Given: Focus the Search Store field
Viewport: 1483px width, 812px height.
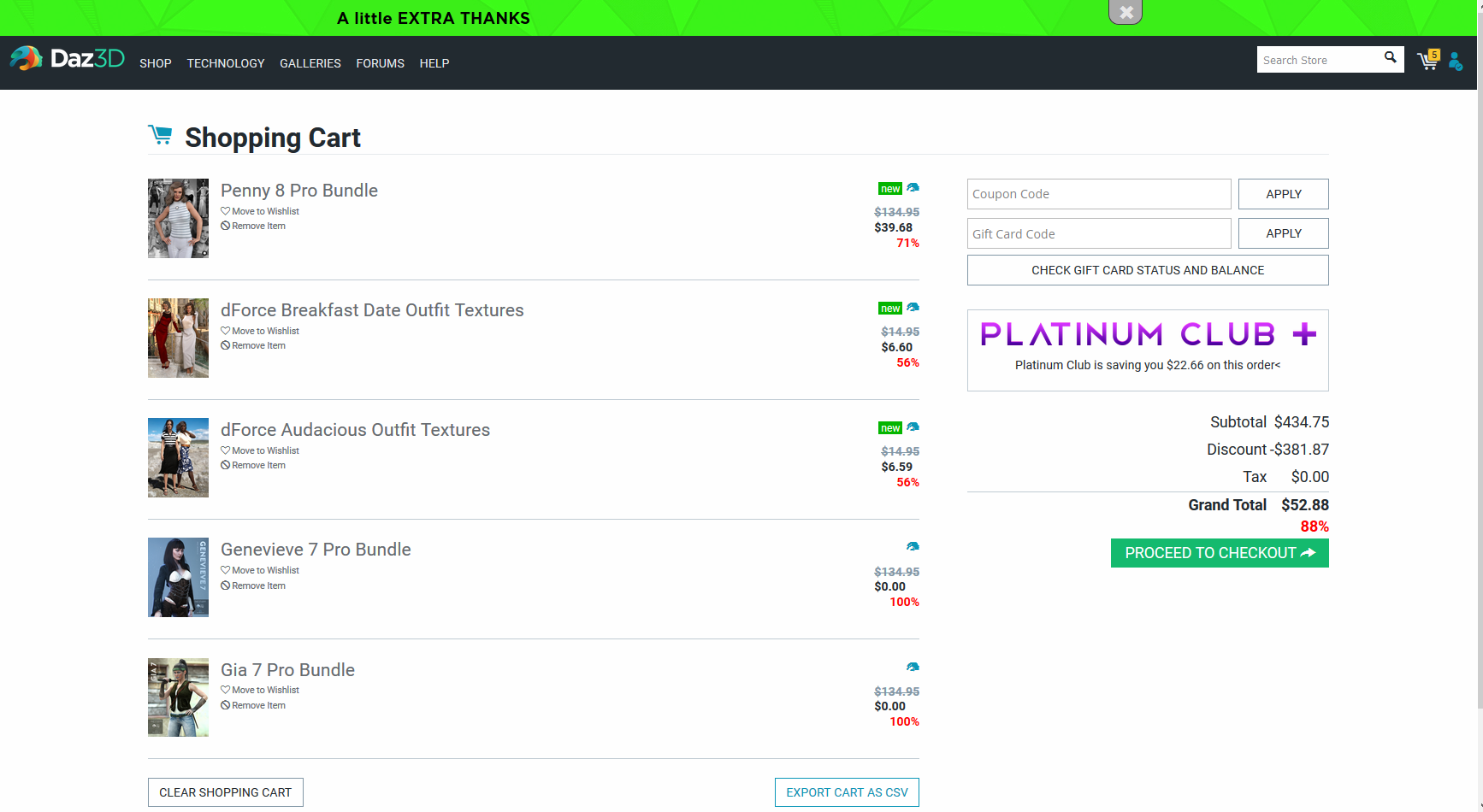Looking at the screenshot, I should coord(1319,60).
